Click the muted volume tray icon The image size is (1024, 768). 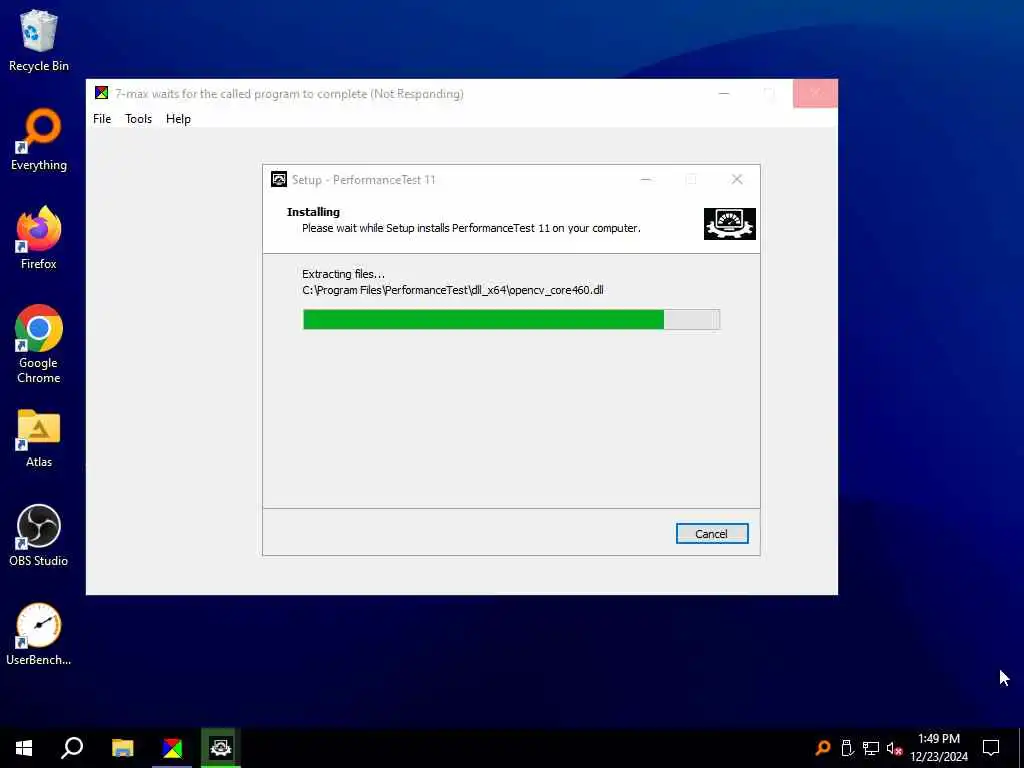[894, 748]
